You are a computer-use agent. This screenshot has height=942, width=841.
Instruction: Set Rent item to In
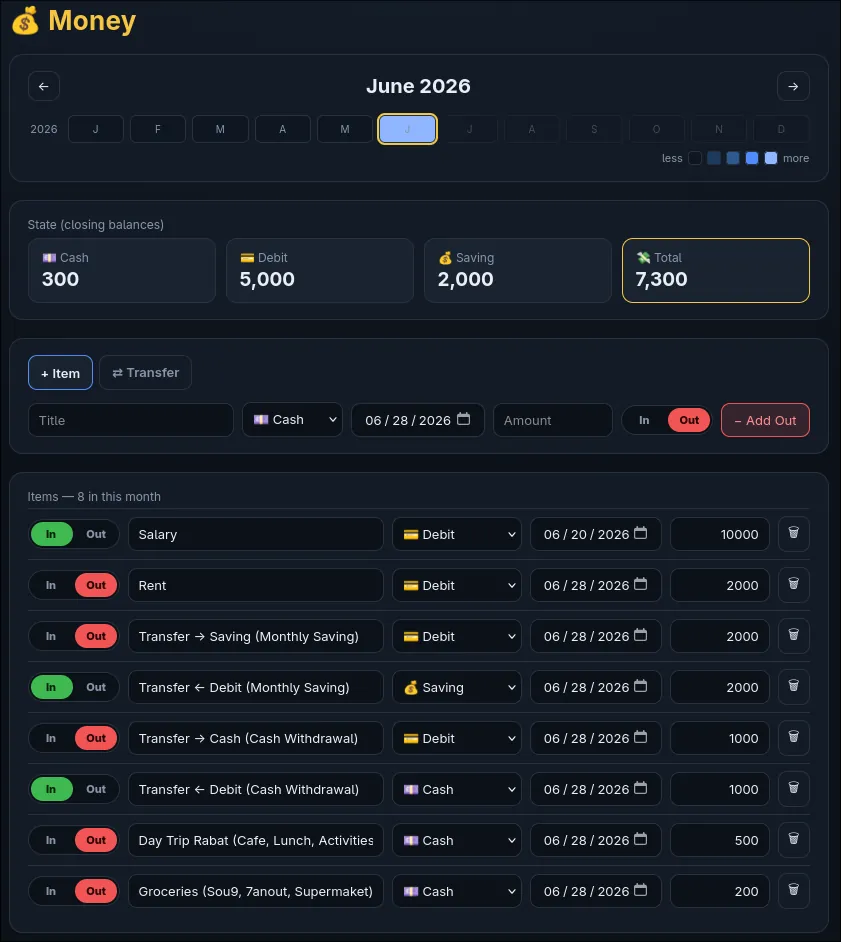[x=51, y=585]
